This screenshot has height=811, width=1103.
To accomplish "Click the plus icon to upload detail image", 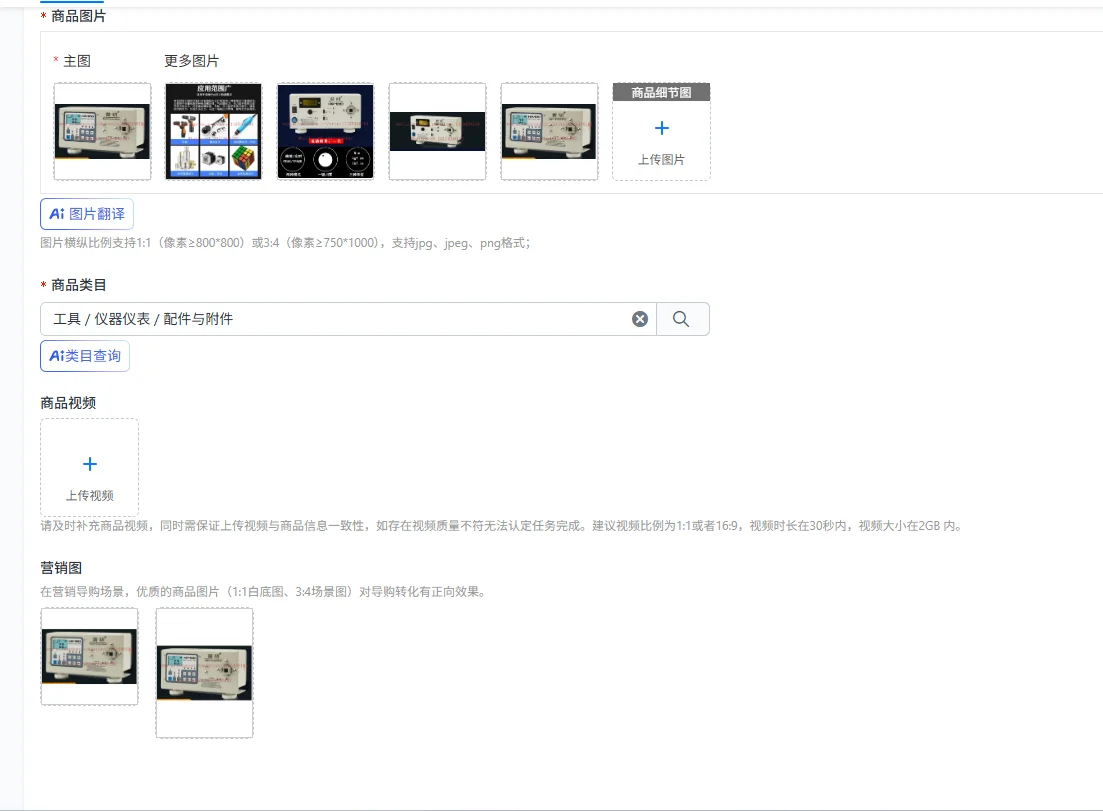I will tap(661, 128).
